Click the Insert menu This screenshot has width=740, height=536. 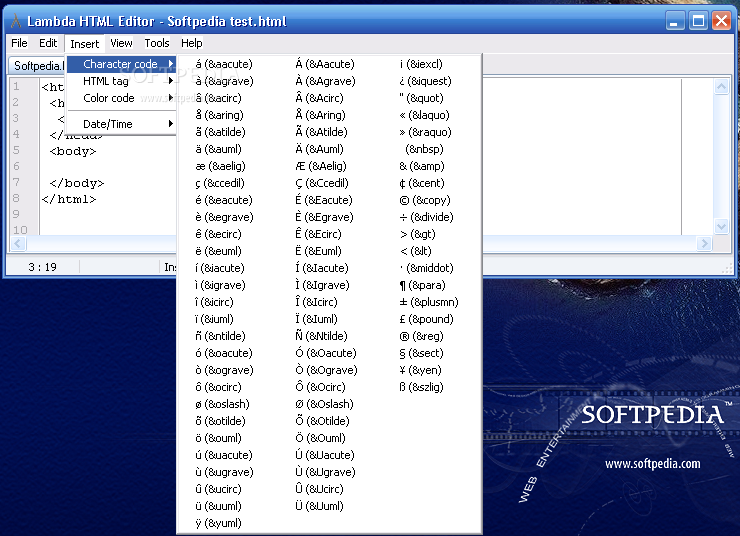point(85,44)
